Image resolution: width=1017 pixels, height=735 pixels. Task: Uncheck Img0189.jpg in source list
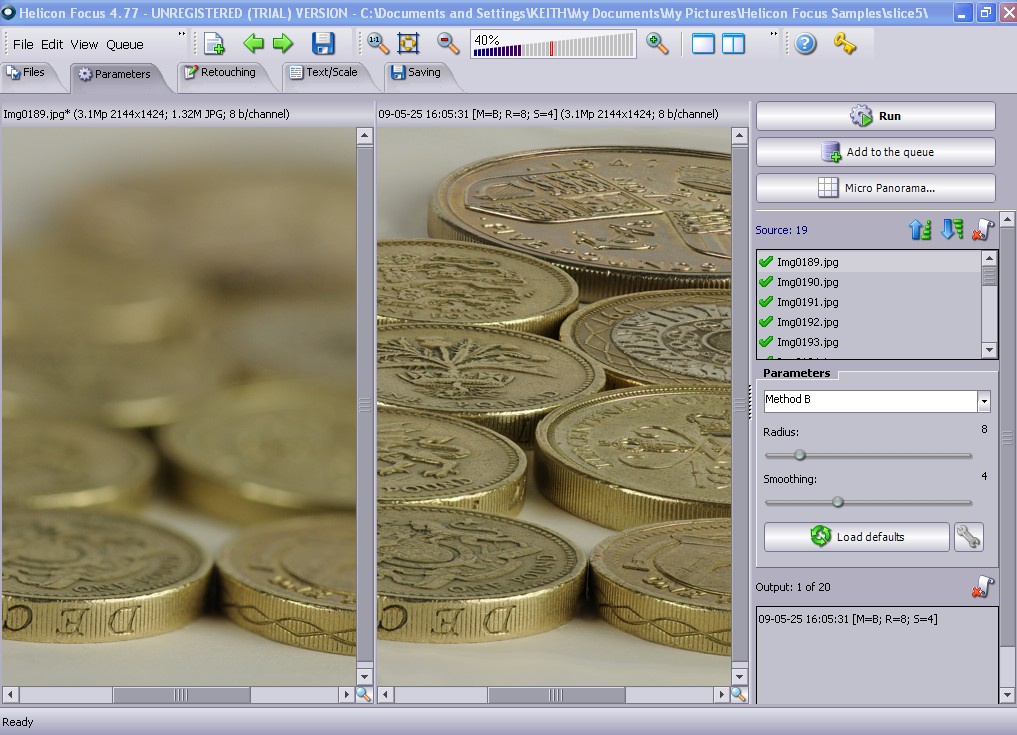point(766,261)
